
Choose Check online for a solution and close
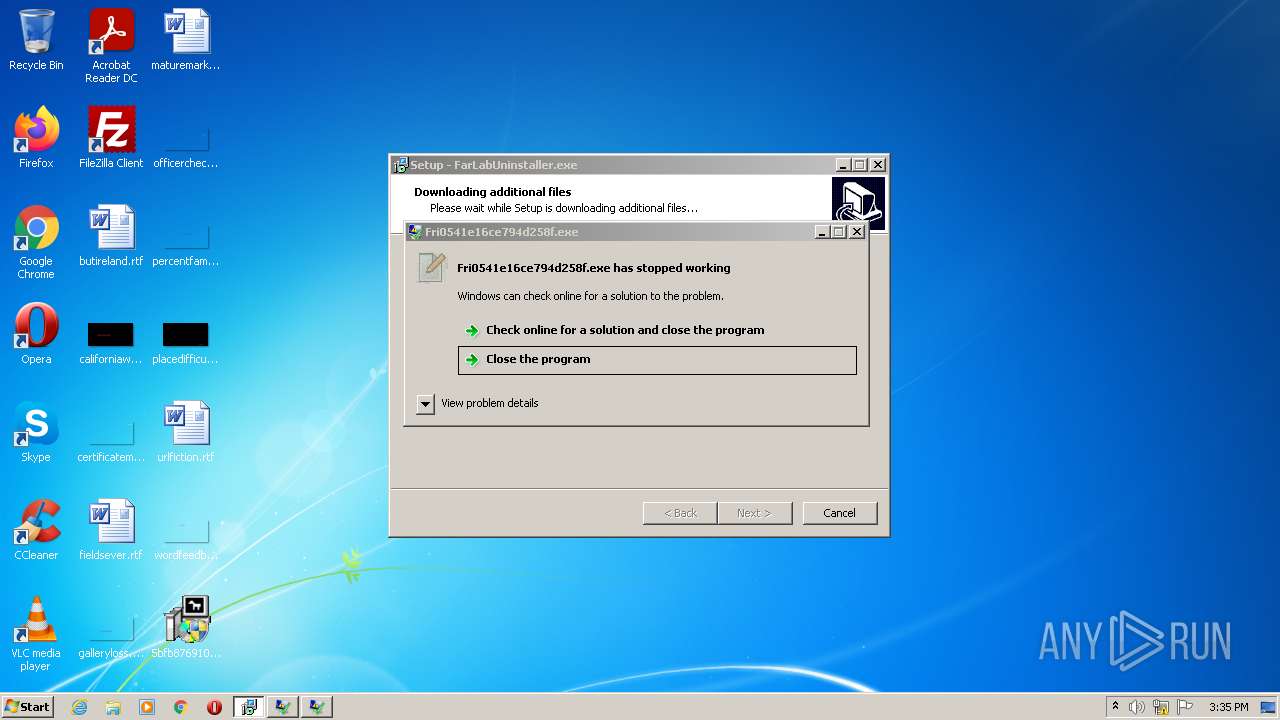point(625,330)
